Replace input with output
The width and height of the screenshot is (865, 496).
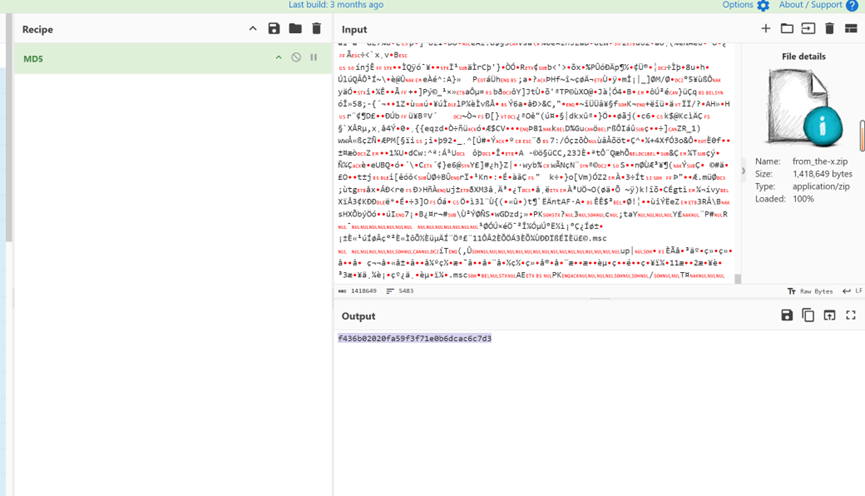[x=829, y=315]
